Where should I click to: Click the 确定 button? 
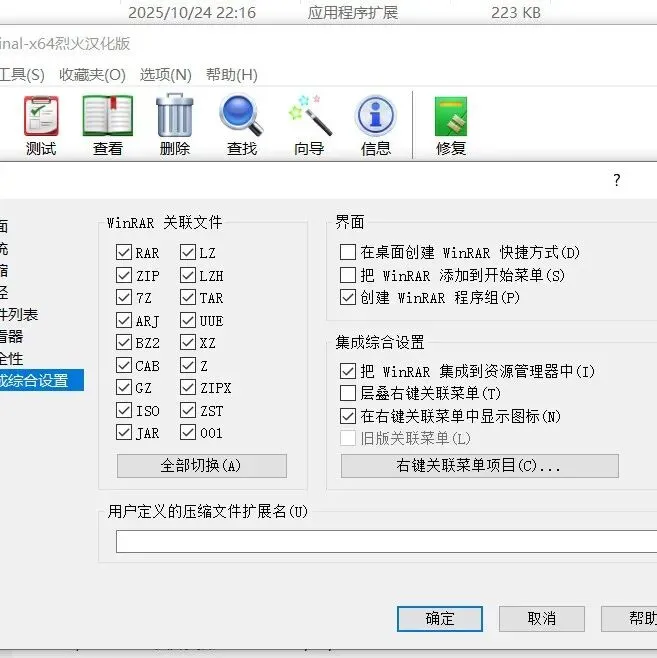pos(440,619)
